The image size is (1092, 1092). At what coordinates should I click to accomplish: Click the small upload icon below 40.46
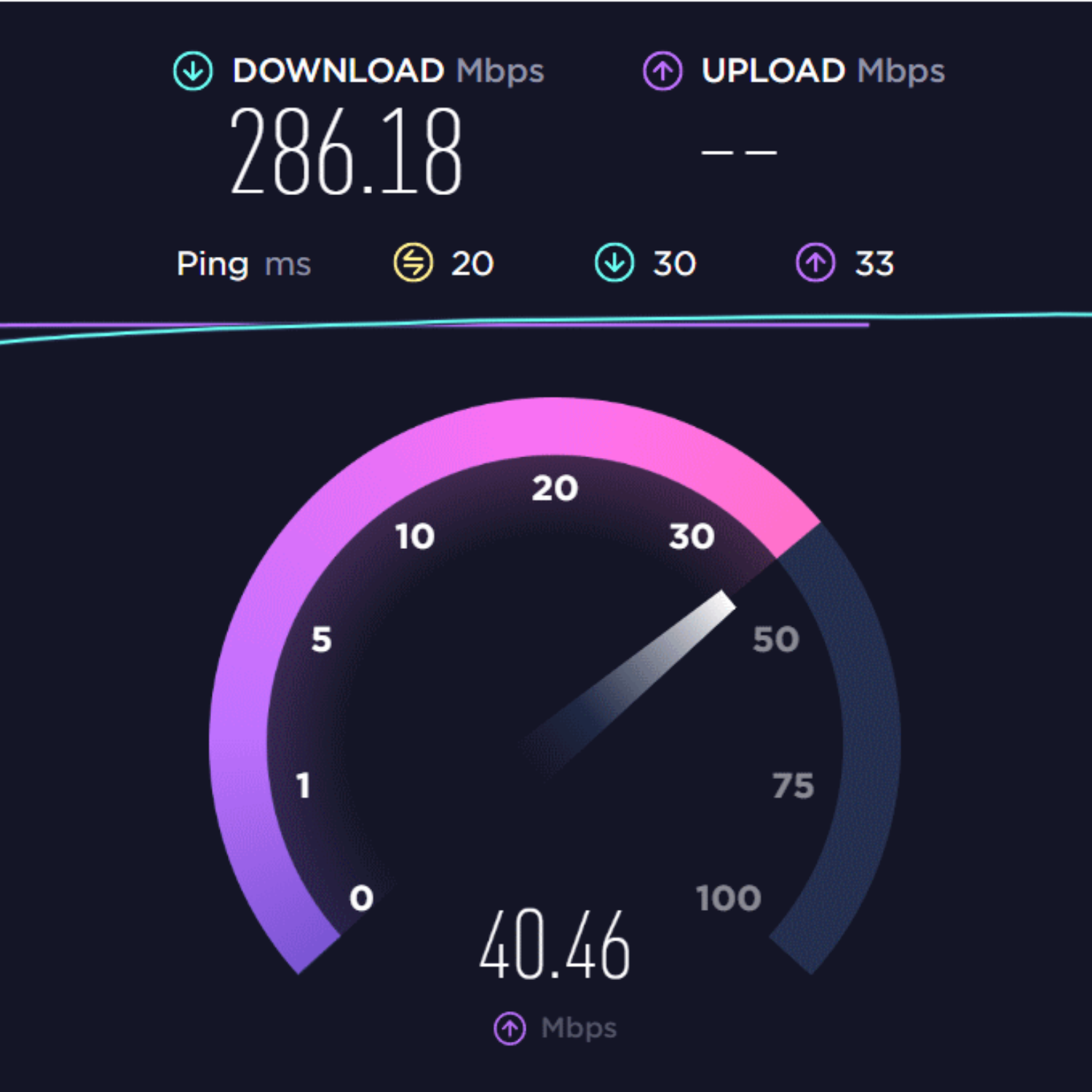point(510,1029)
